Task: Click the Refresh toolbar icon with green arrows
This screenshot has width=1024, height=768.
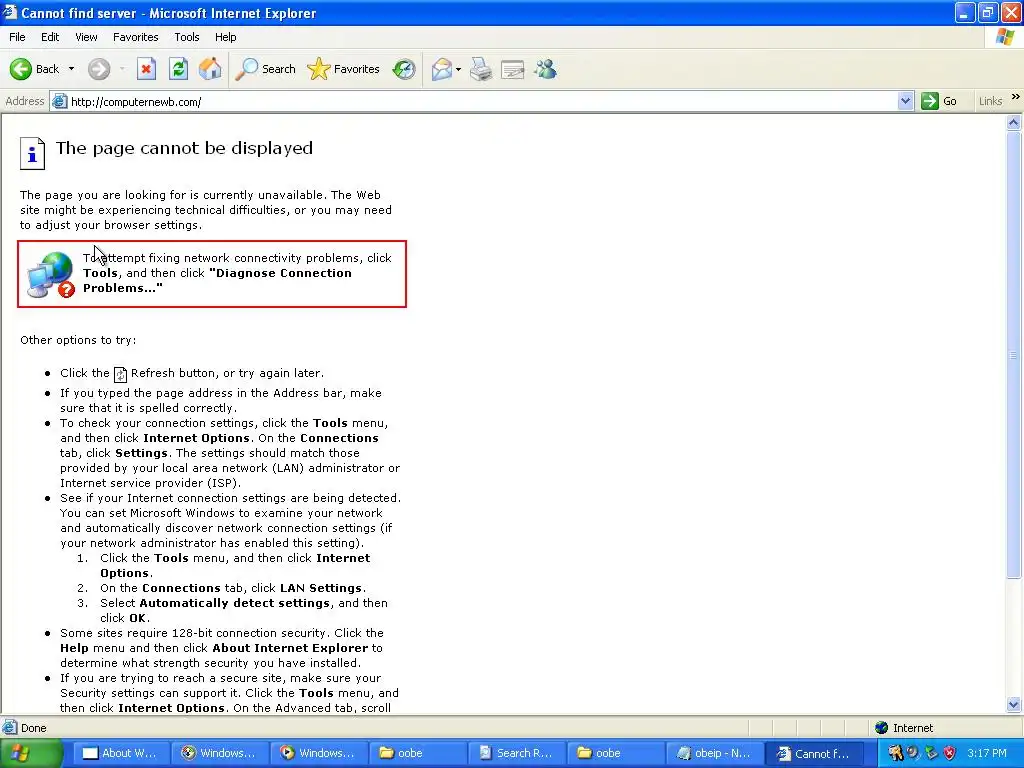Action: pyautogui.click(x=178, y=69)
